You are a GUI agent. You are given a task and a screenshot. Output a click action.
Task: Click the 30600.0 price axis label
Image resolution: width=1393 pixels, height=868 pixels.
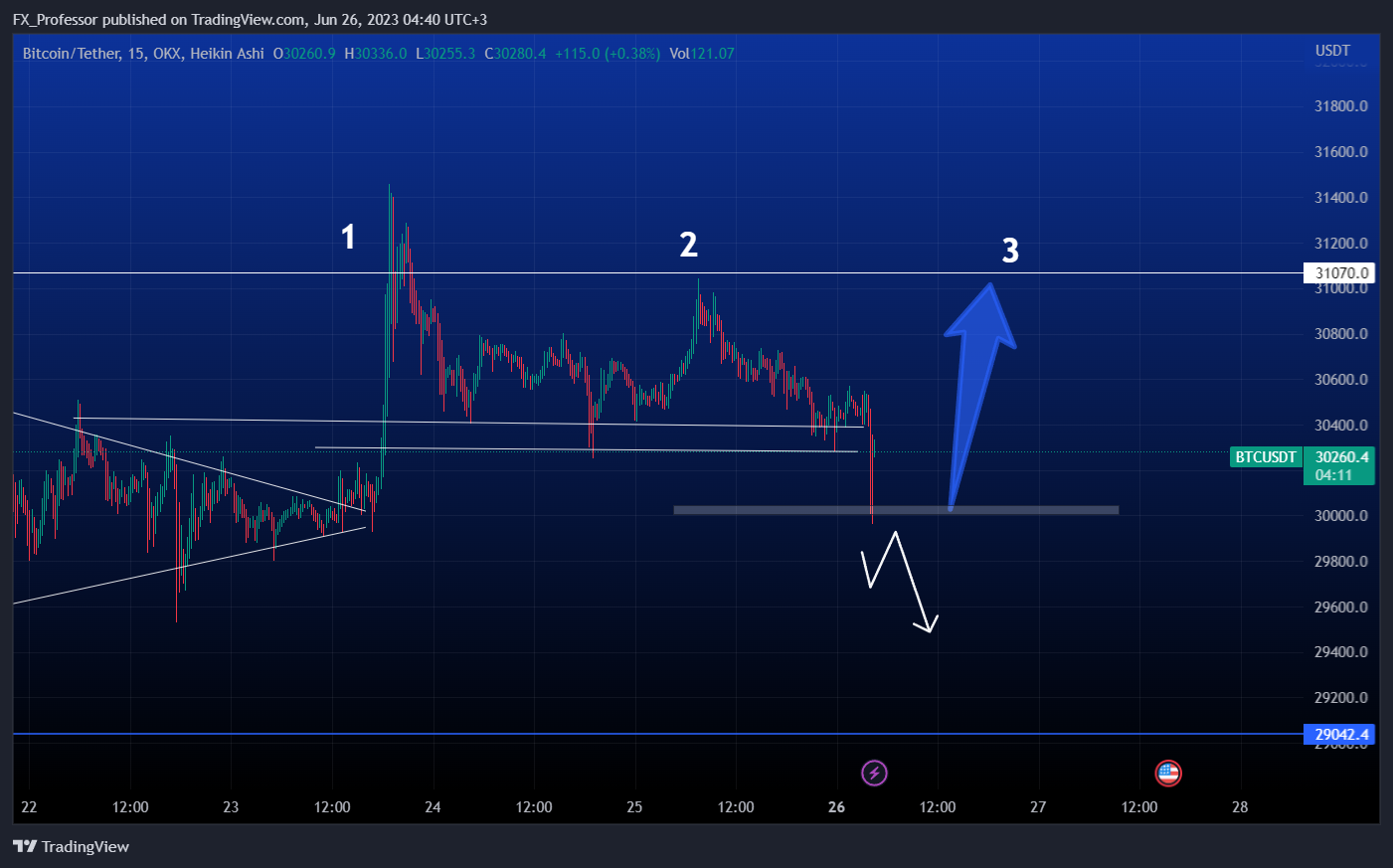click(1341, 380)
